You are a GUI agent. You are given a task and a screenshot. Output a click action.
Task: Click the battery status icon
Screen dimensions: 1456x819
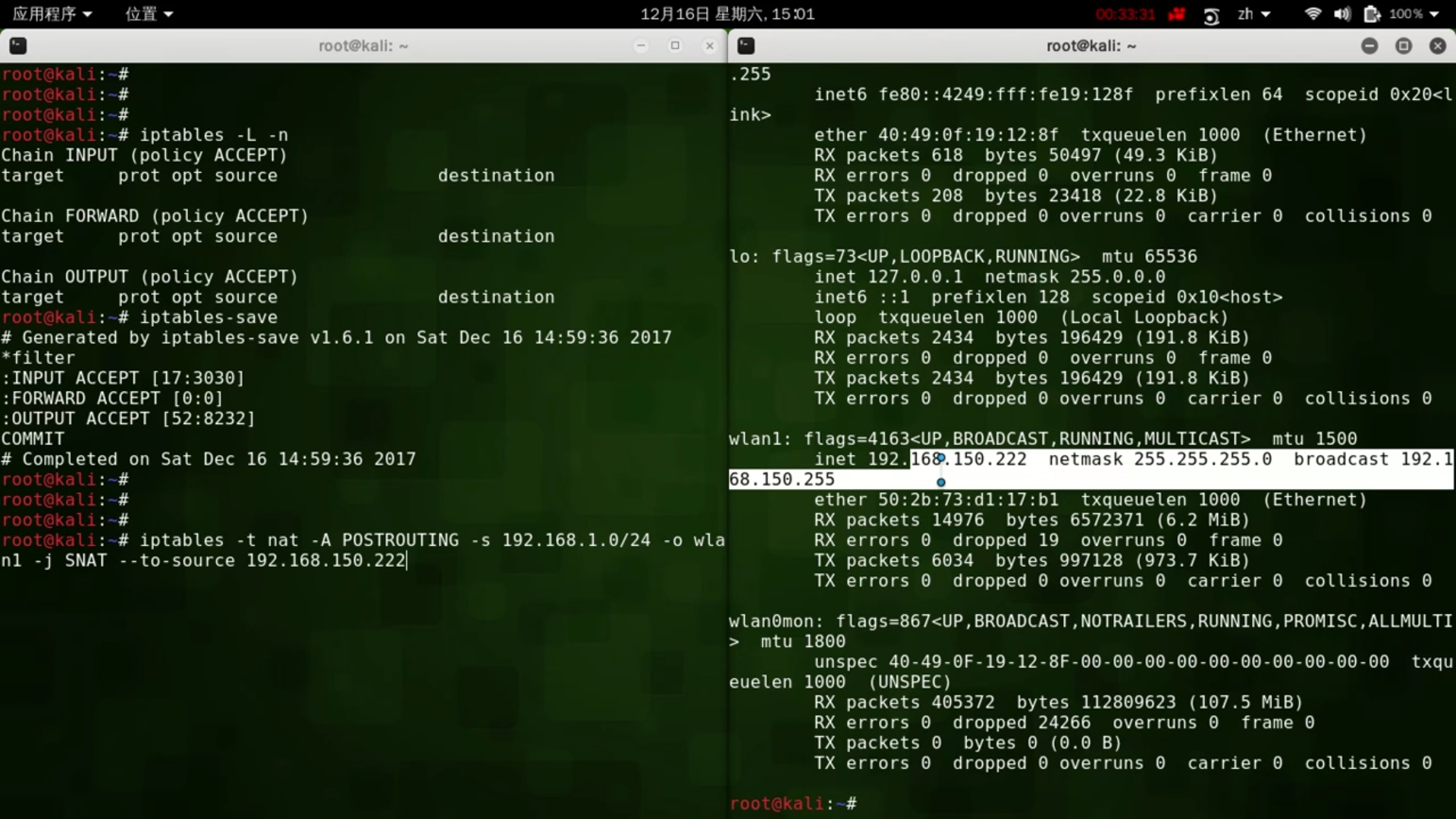point(1371,14)
